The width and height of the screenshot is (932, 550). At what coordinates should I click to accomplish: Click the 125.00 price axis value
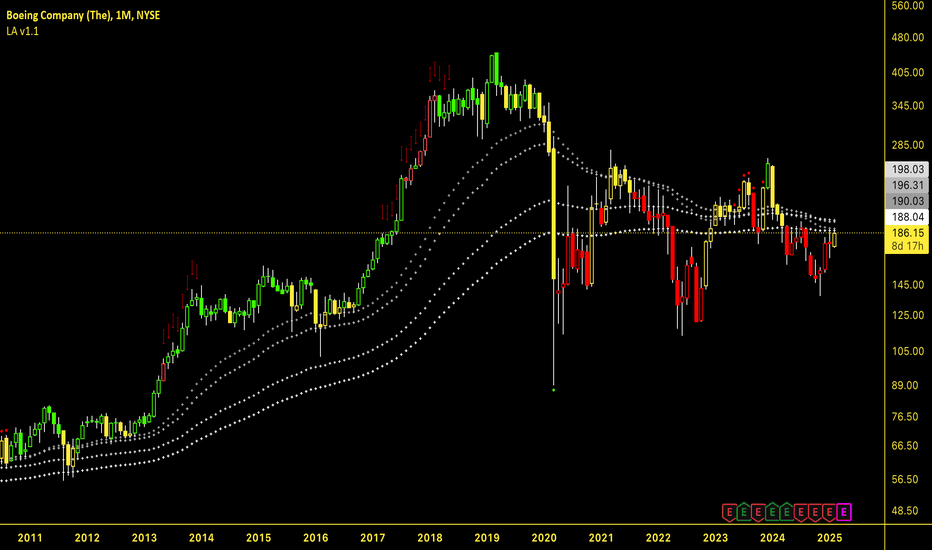(908, 316)
